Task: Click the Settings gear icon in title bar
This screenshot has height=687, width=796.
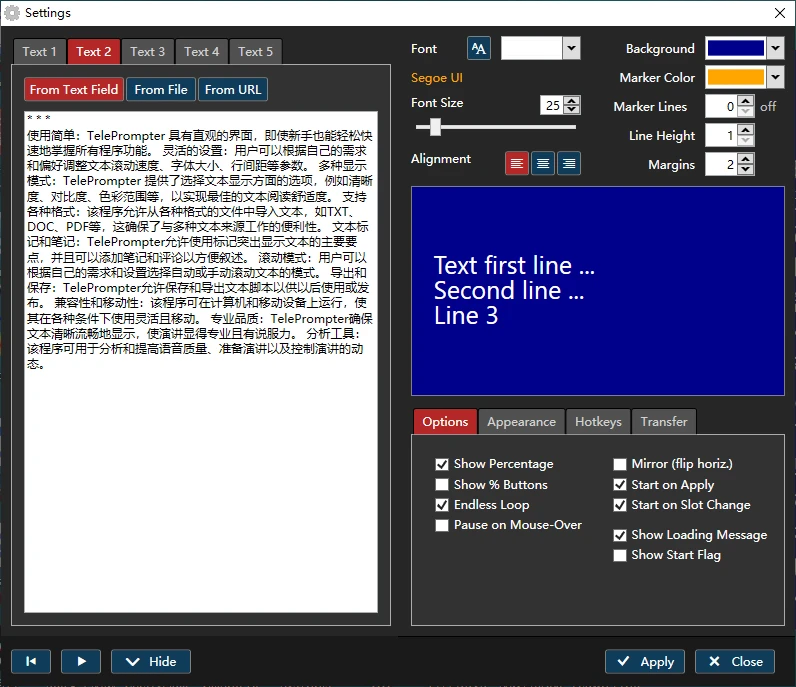Action: (12, 13)
